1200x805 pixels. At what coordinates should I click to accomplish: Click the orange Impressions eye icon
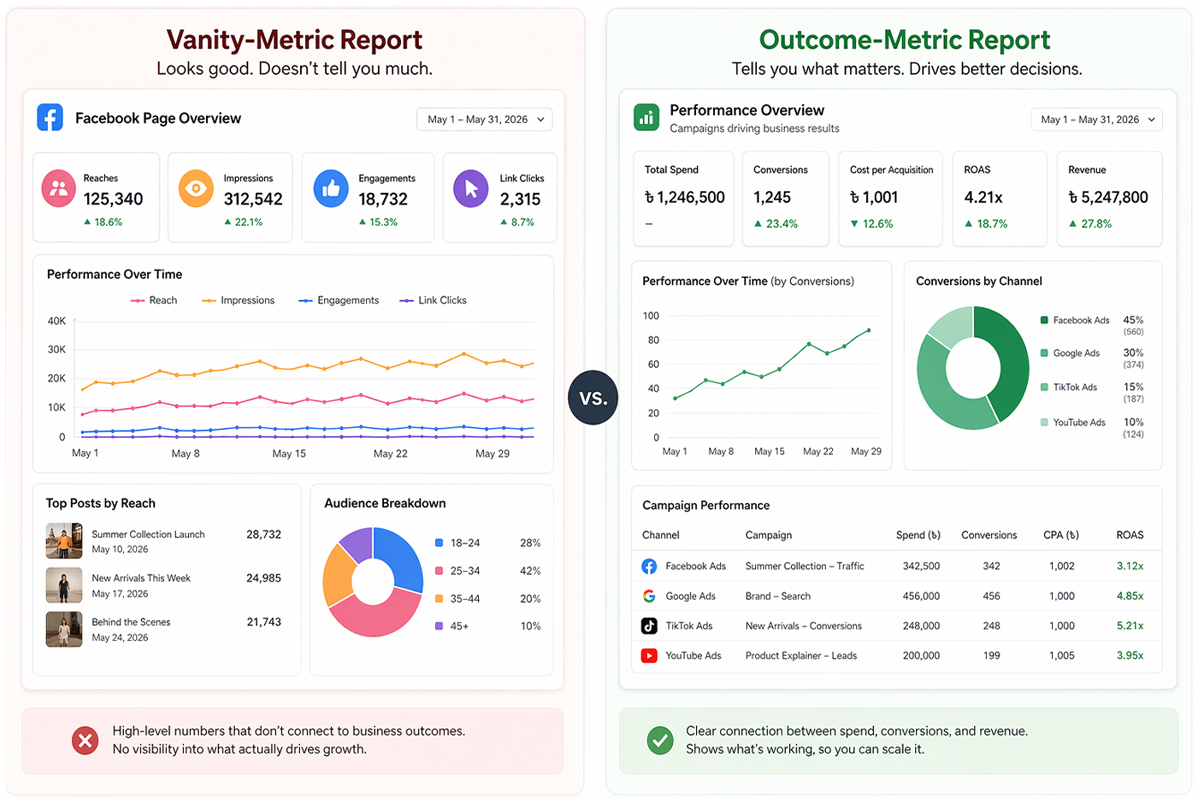pos(194,188)
